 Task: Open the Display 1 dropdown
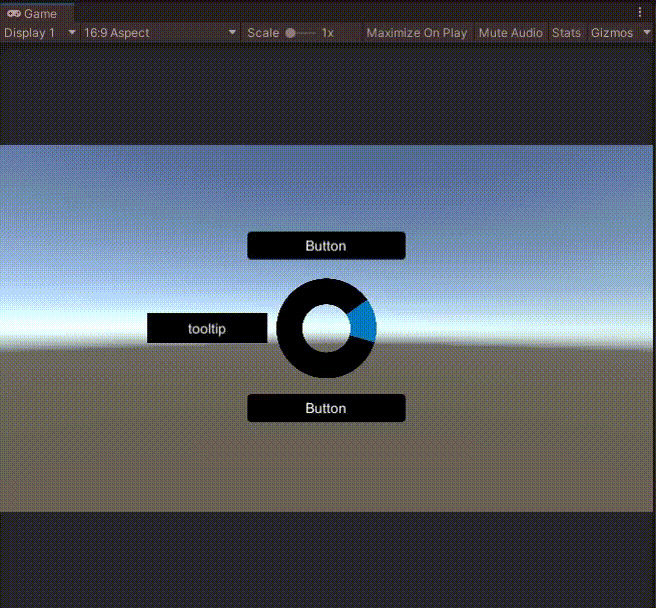click(x=39, y=33)
